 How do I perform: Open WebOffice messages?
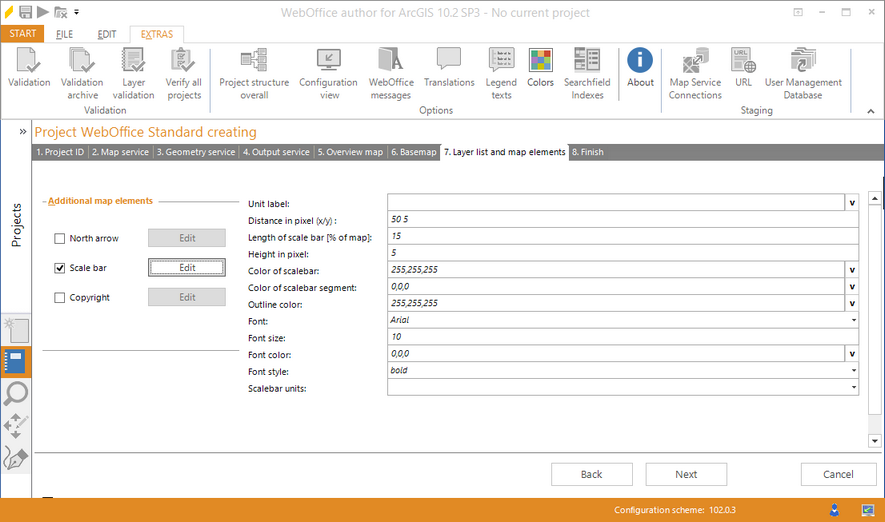(x=391, y=74)
